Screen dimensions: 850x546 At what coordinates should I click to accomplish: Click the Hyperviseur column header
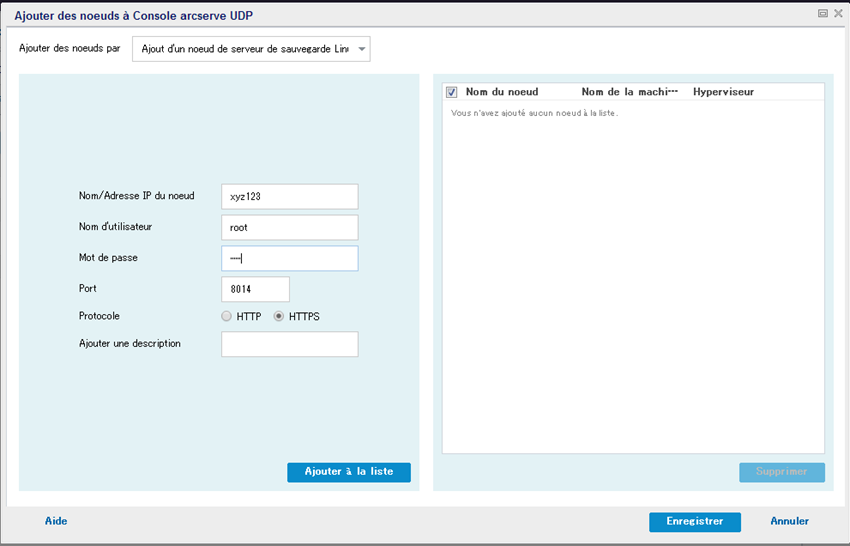(x=723, y=92)
